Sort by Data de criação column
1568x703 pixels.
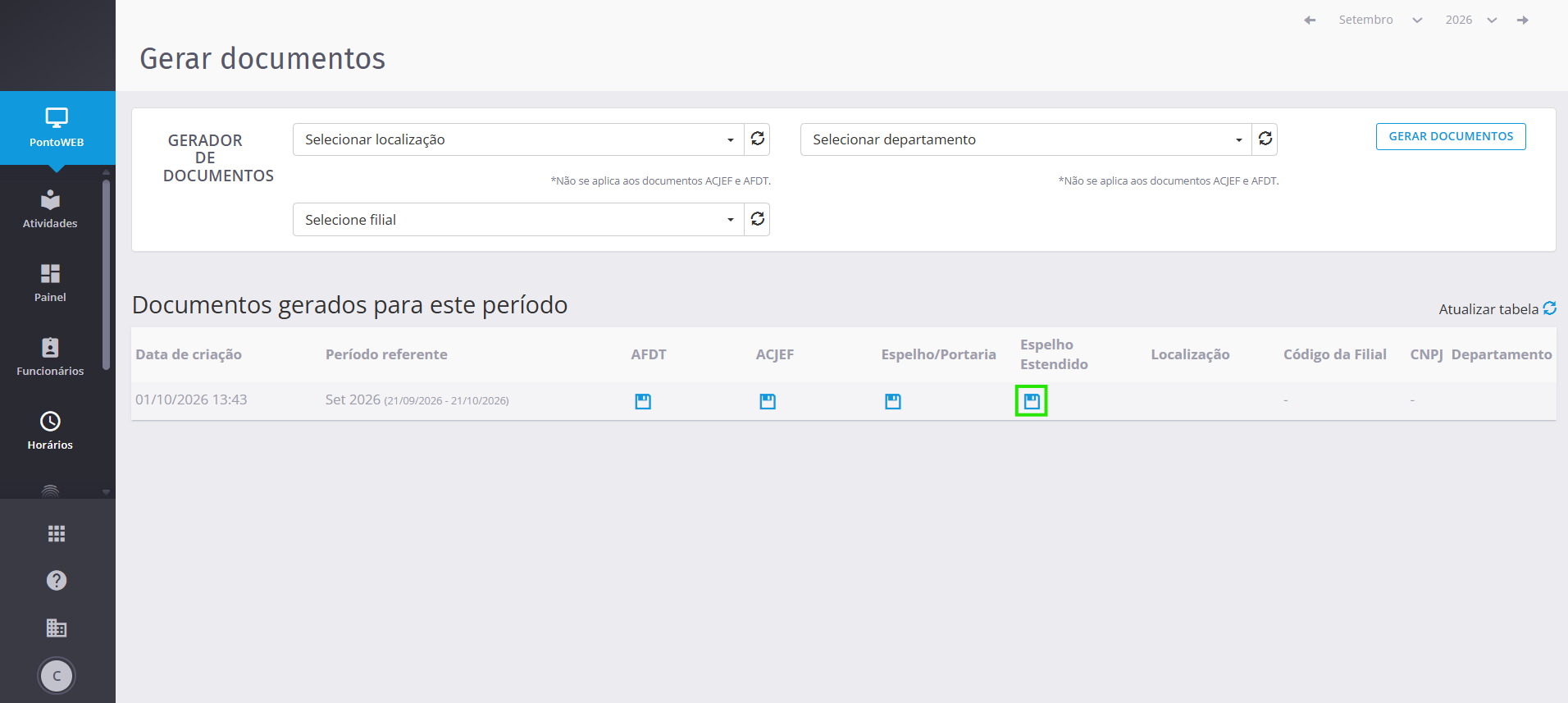tap(189, 354)
